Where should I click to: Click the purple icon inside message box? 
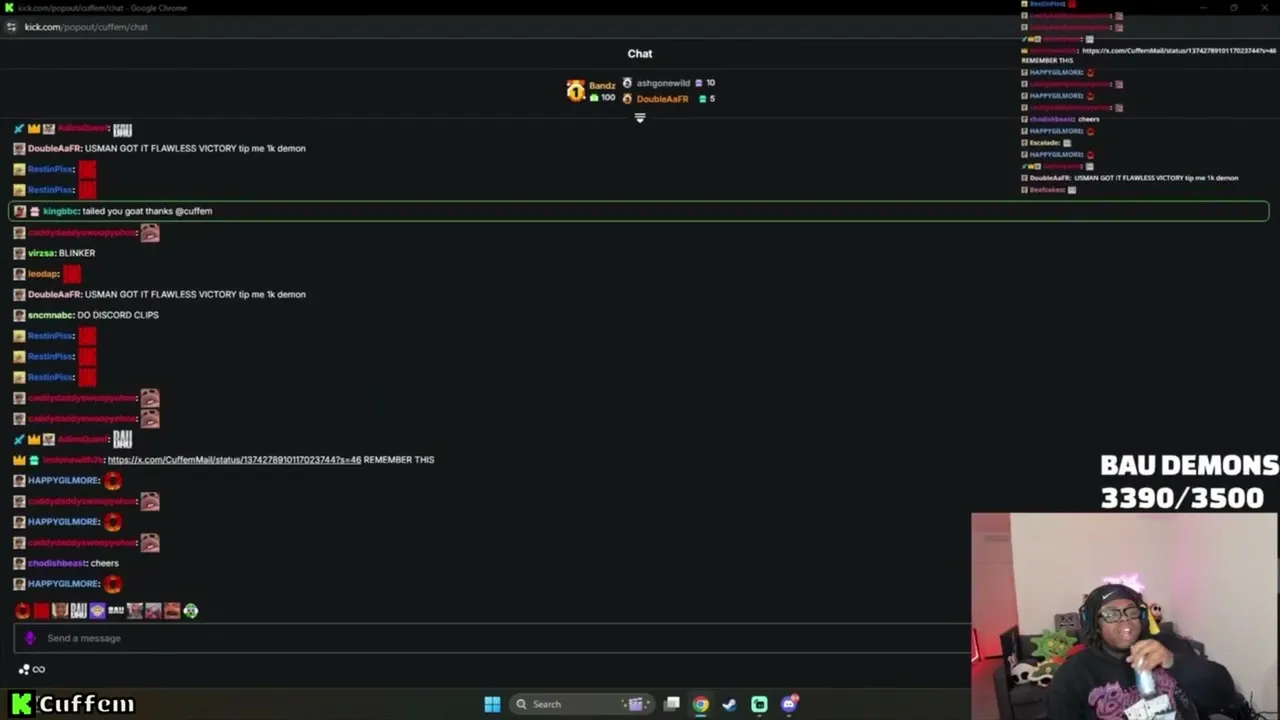pos(30,638)
